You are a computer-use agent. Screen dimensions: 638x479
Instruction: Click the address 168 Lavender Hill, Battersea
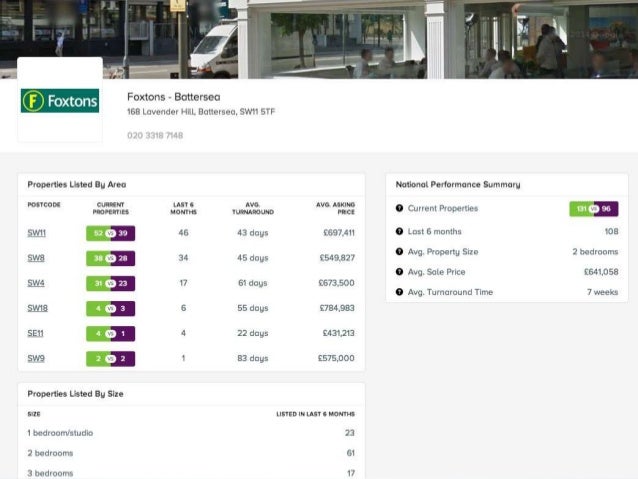point(201,112)
